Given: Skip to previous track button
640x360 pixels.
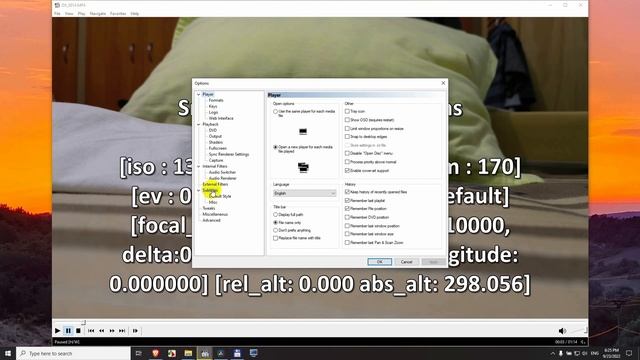Looking at the screenshot, I should coord(91,331).
